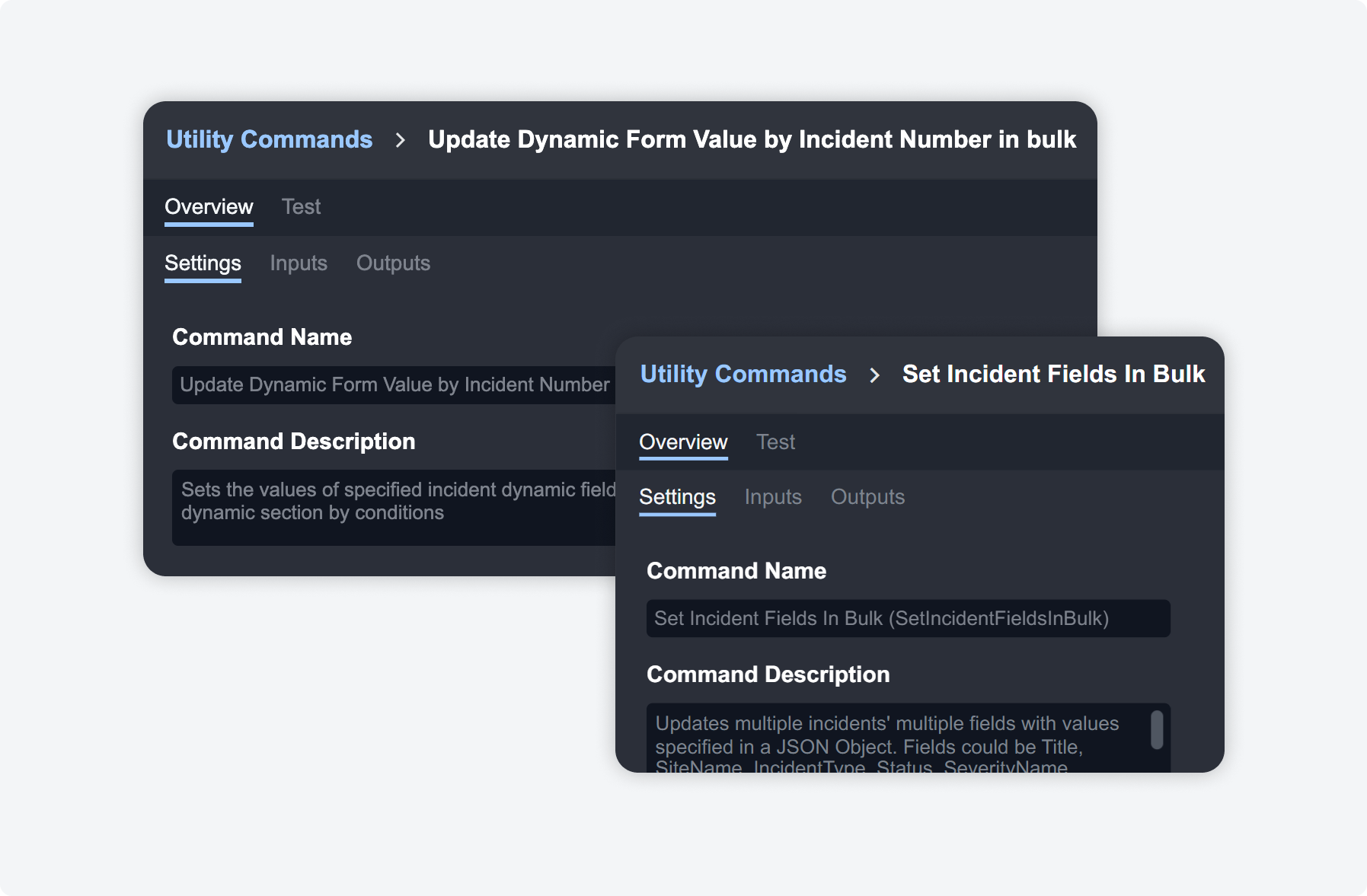
Task: Open Inputs sub-tab in Set Incident Fields panel
Action: click(x=773, y=496)
